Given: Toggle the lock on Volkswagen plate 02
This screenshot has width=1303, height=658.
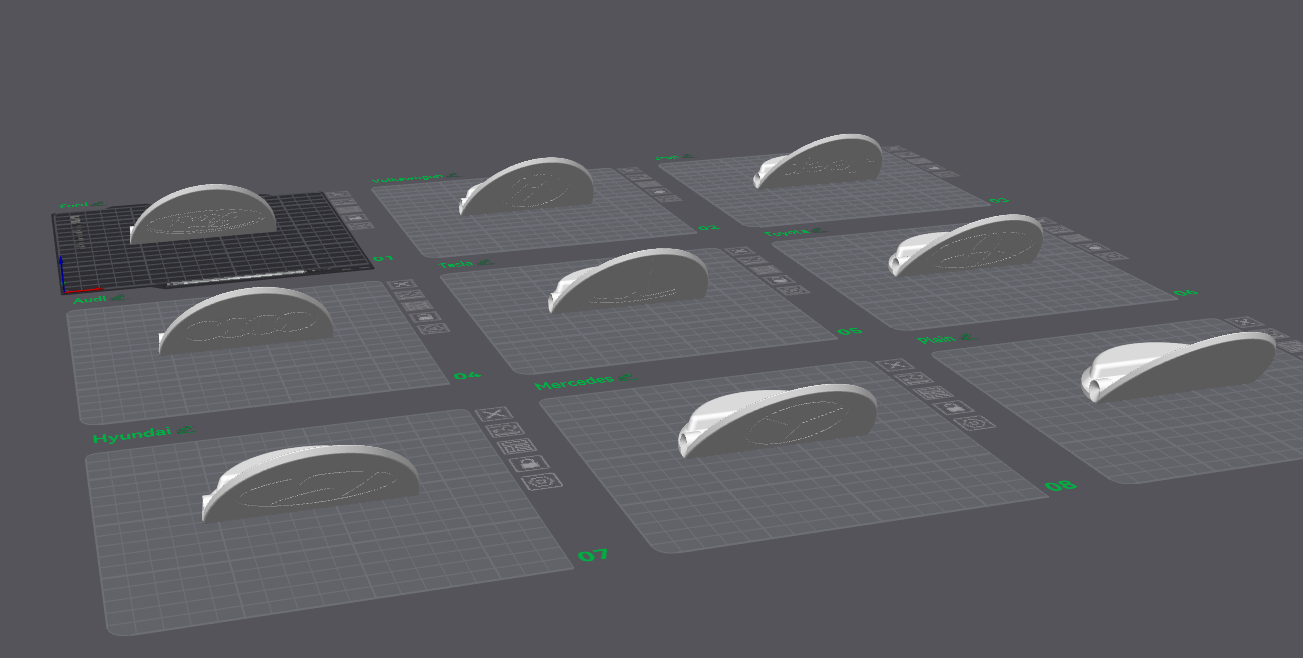Looking at the screenshot, I should tap(658, 191).
